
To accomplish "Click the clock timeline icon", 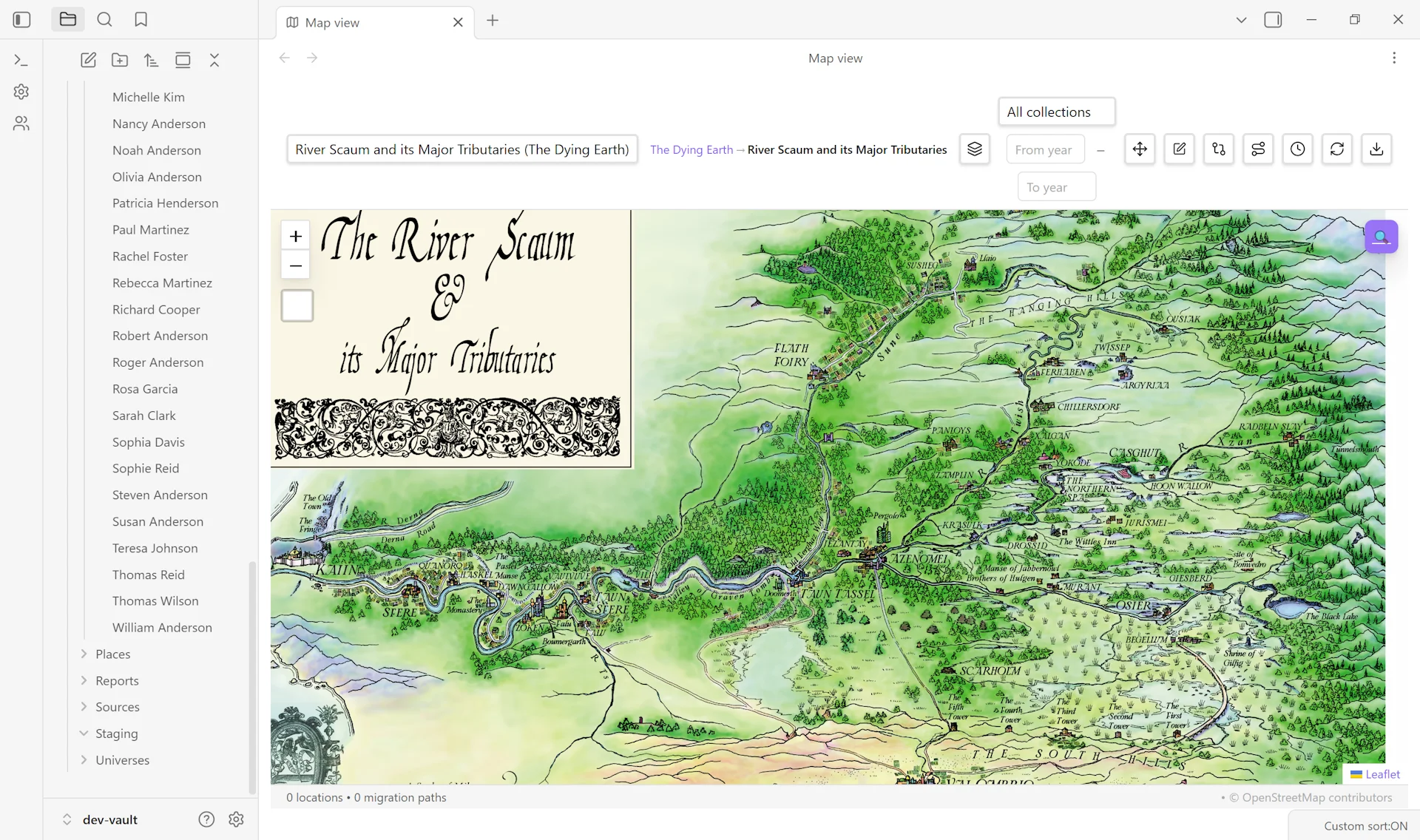I will coord(1298,149).
